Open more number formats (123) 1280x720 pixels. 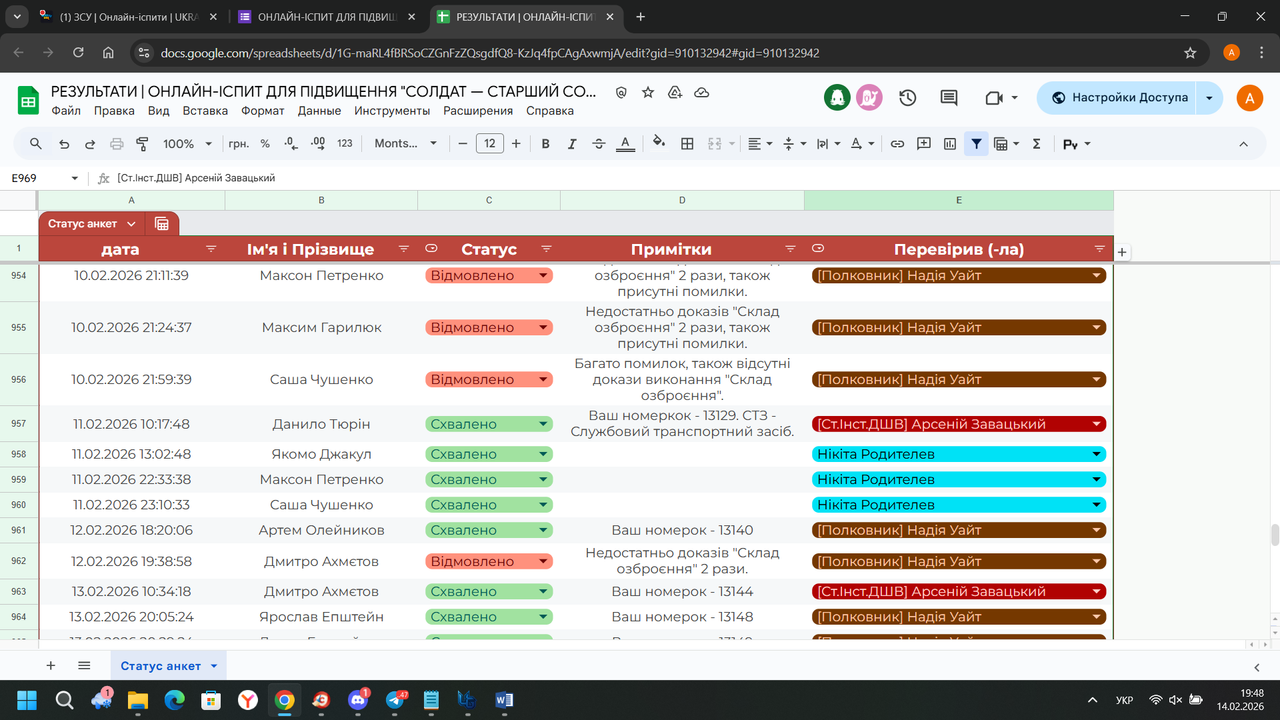(x=345, y=144)
